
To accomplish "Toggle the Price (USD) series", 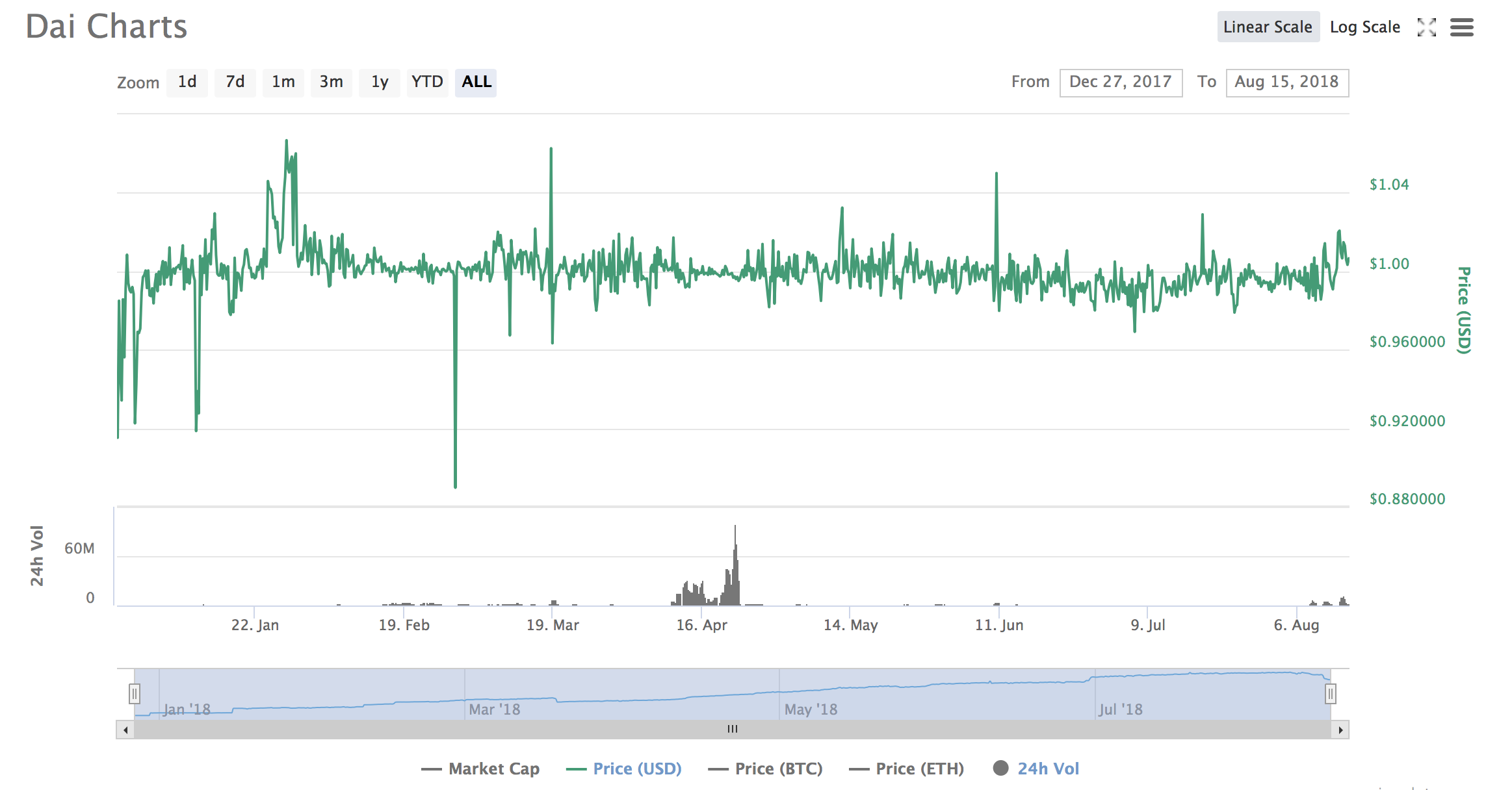I will point(624,769).
